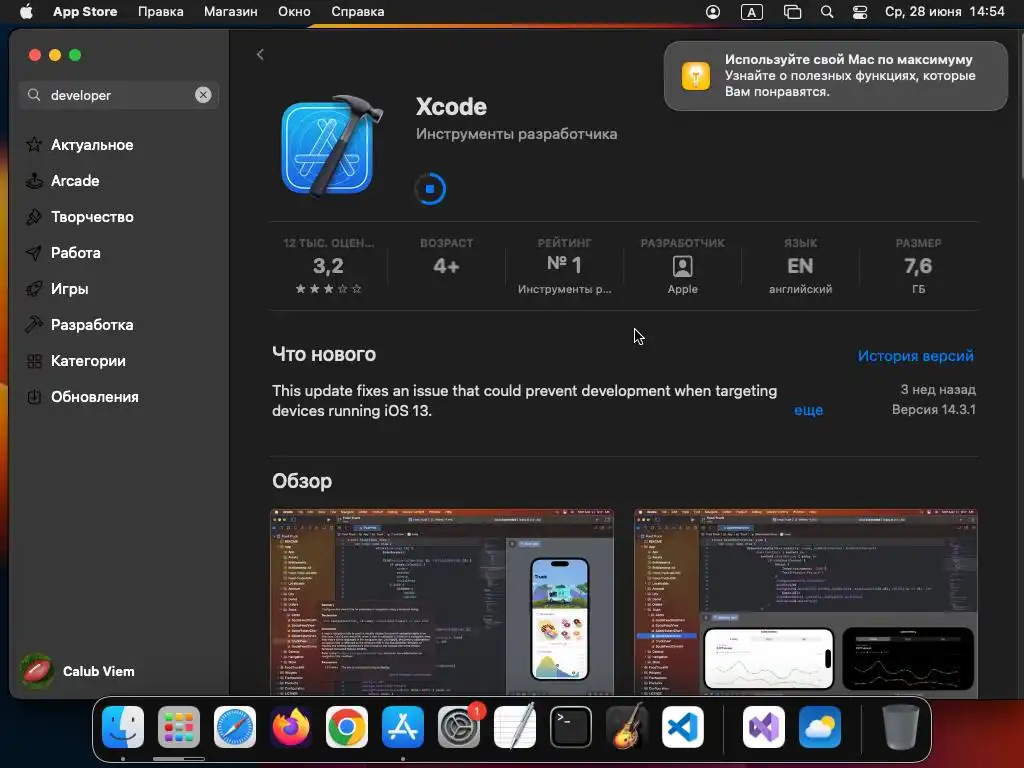Click the Xcode app icon
This screenshot has height=768, width=1024.
[332, 146]
